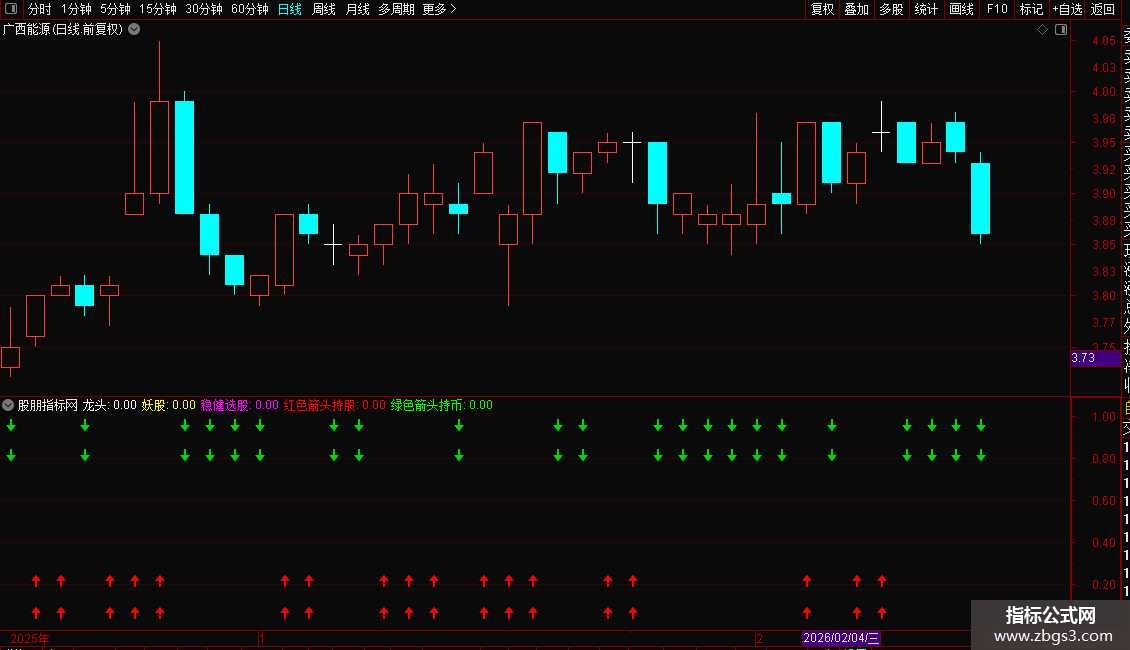The width and height of the screenshot is (1130, 650).
Task: Select the 60分钟 period tab
Action: coord(250,9)
